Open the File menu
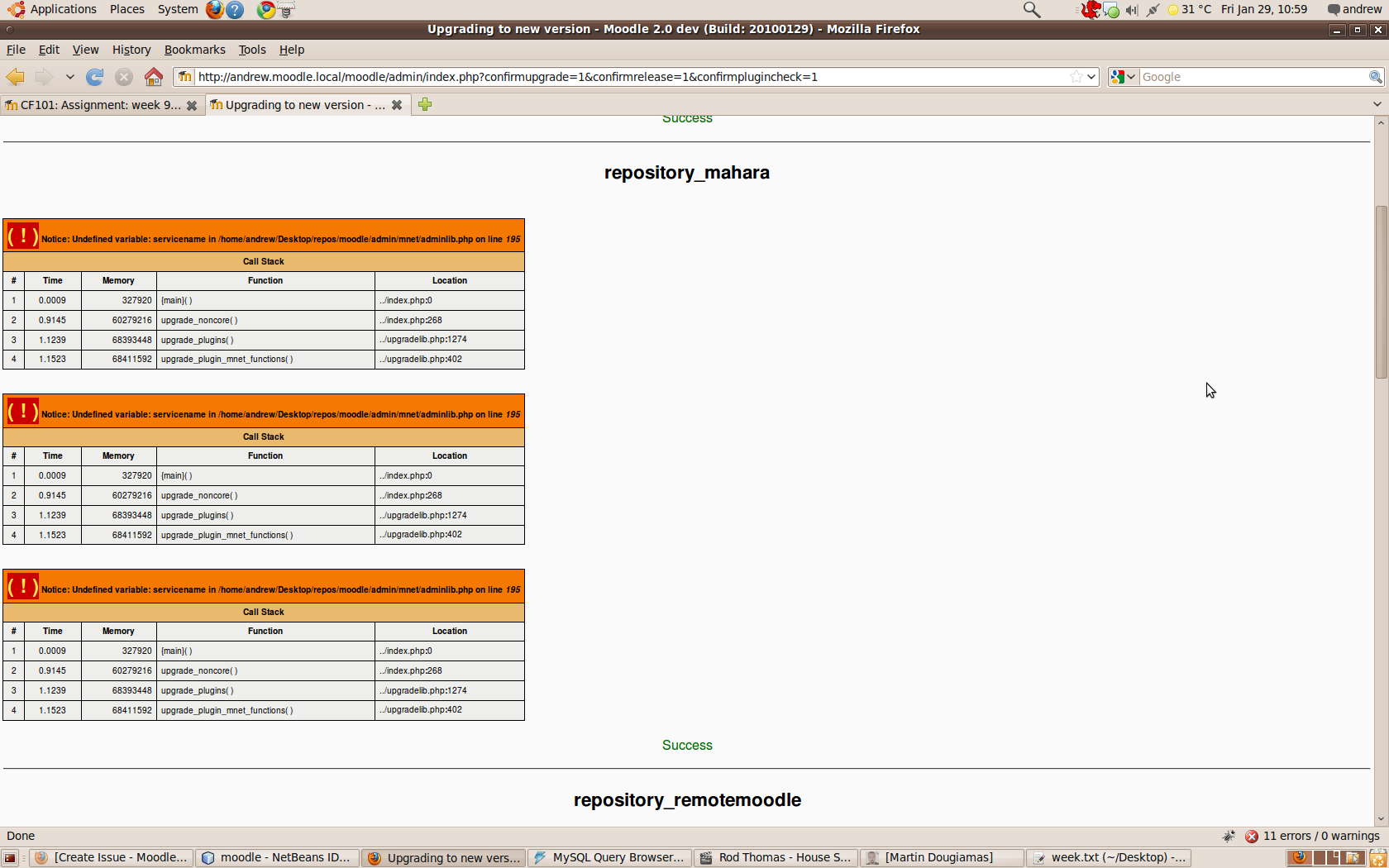 coord(16,50)
